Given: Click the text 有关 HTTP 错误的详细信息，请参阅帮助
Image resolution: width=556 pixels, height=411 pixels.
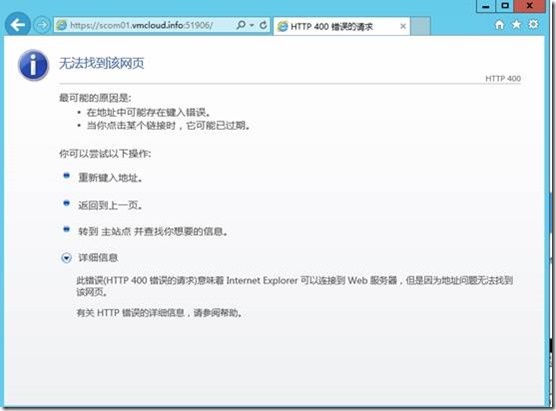Looking at the screenshot, I should point(160,313).
